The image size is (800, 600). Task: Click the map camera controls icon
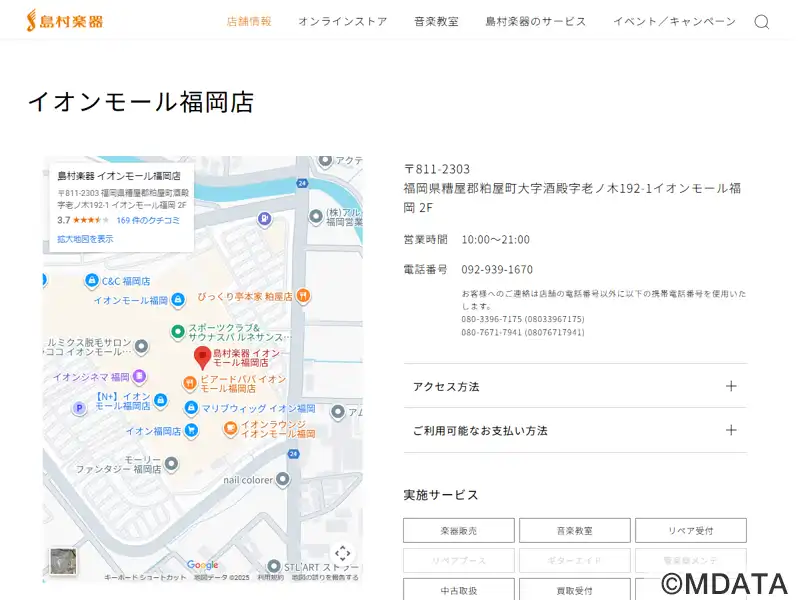[342, 553]
